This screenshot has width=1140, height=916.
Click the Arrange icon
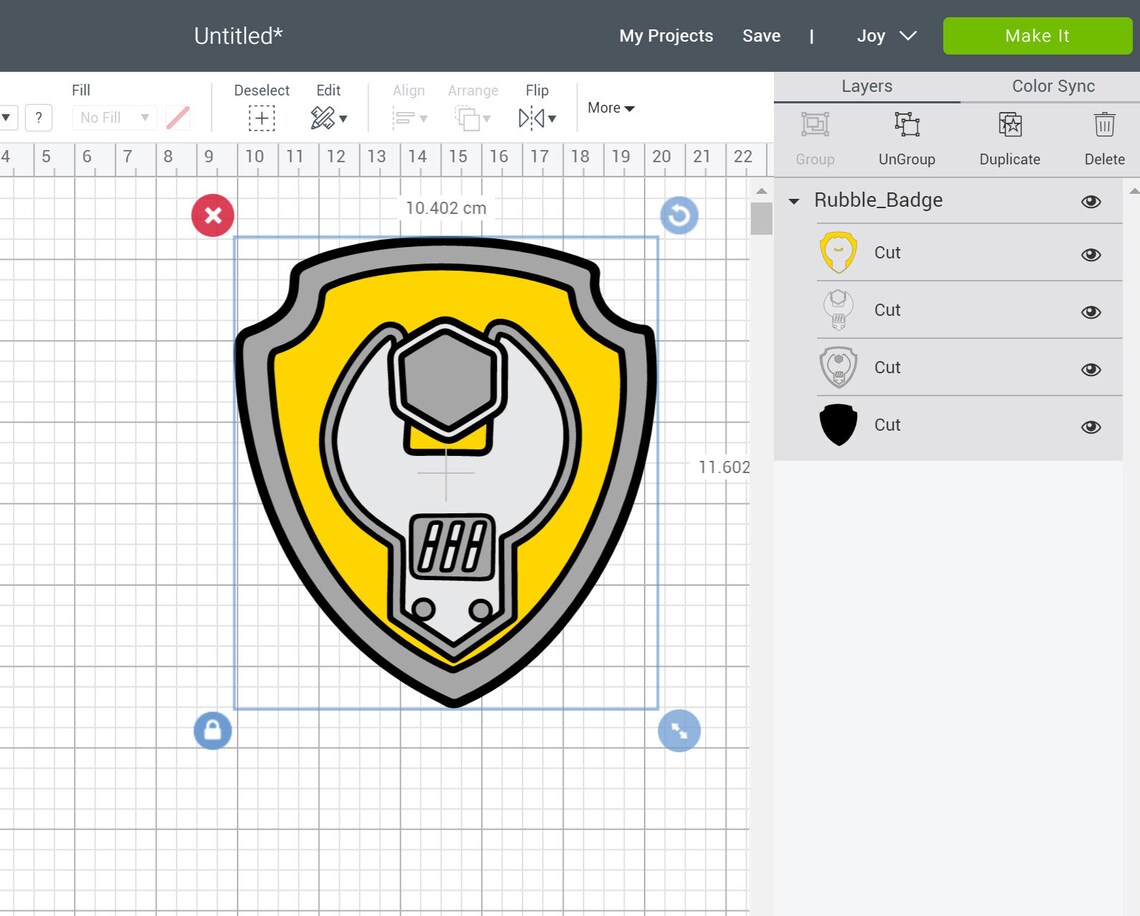click(467, 118)
